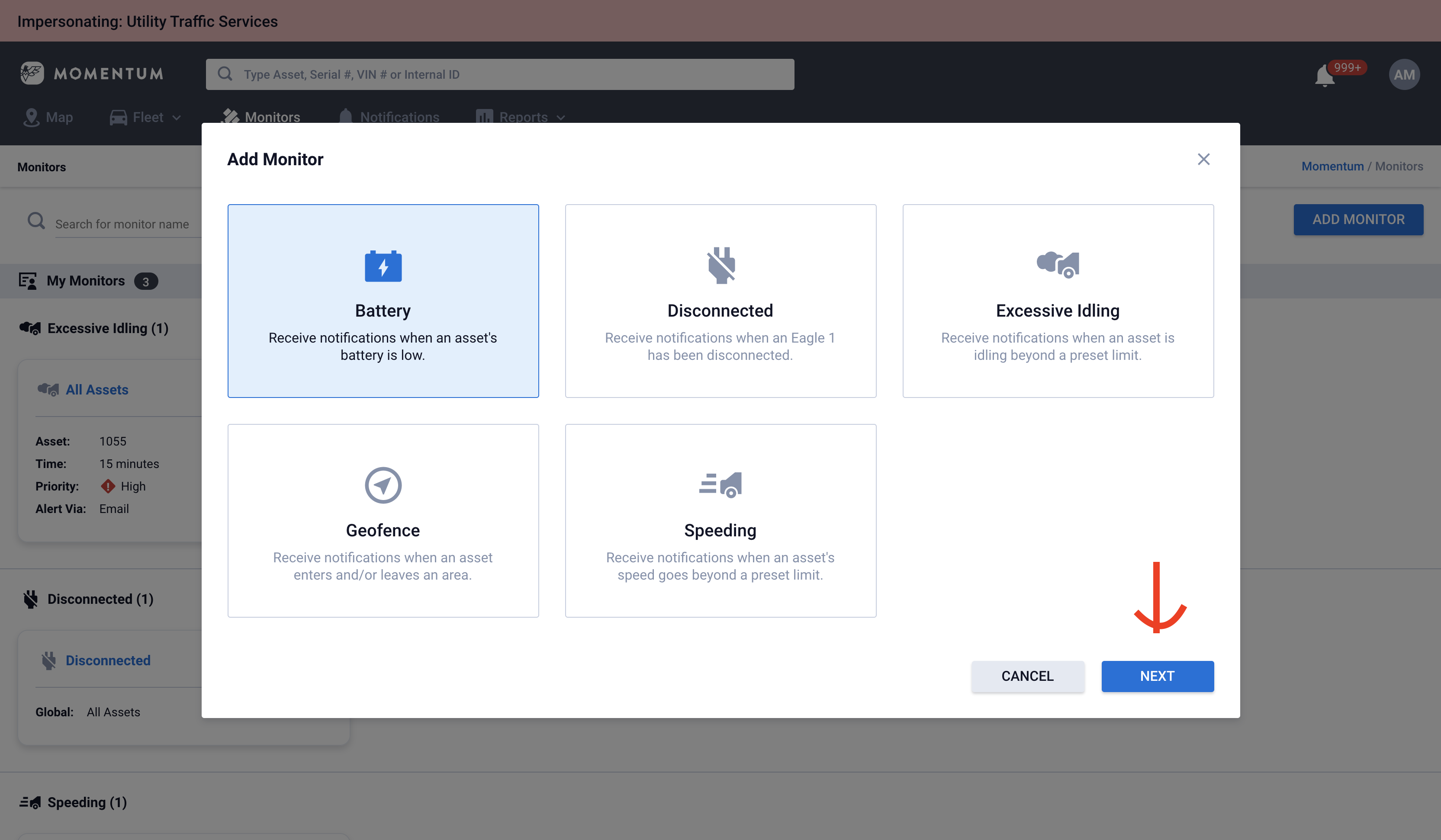Open the Momentum breadcrumb link
Screen dimensions: 1441x840
(x=1332, y=166)
